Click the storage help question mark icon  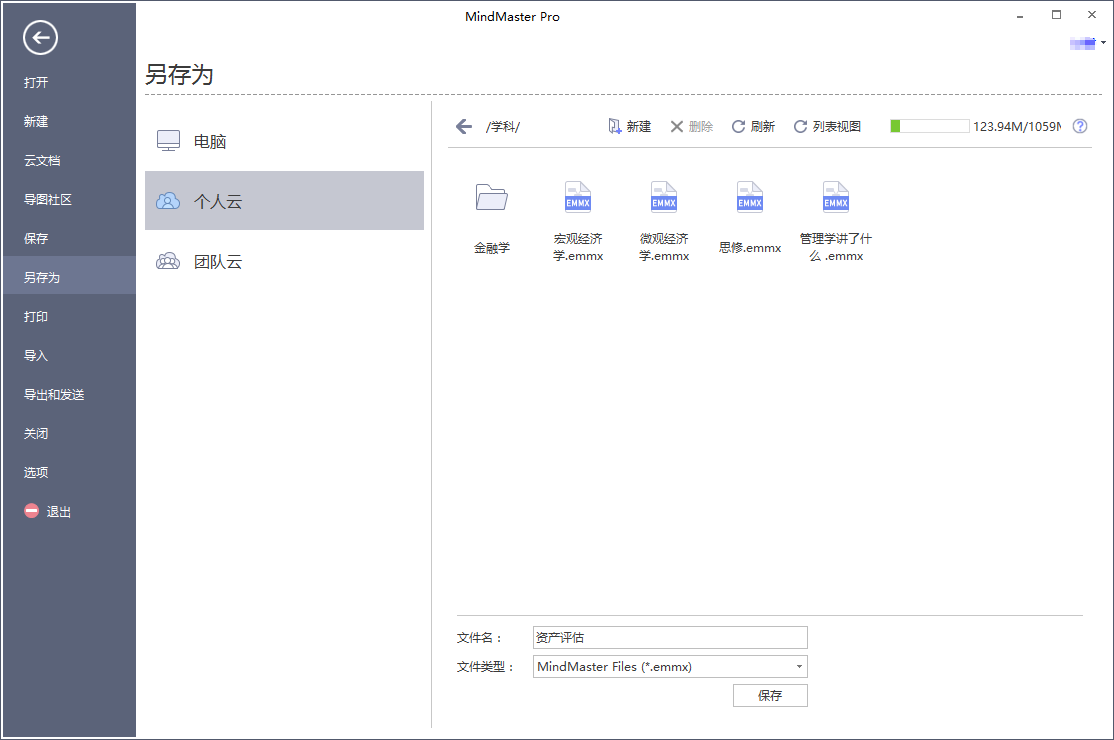pyautogui.click(x=1080, y=126)
